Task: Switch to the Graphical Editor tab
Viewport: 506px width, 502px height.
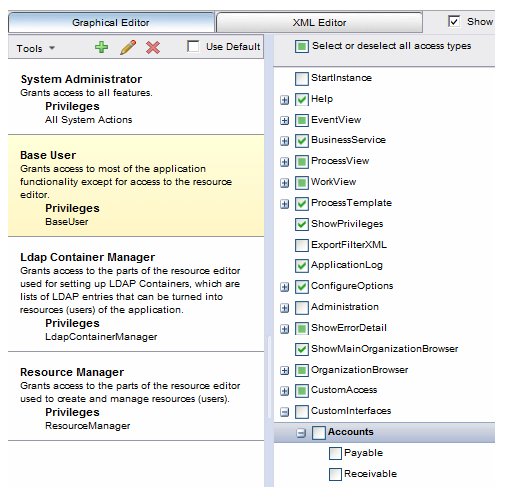Action: tap(111, 22)
